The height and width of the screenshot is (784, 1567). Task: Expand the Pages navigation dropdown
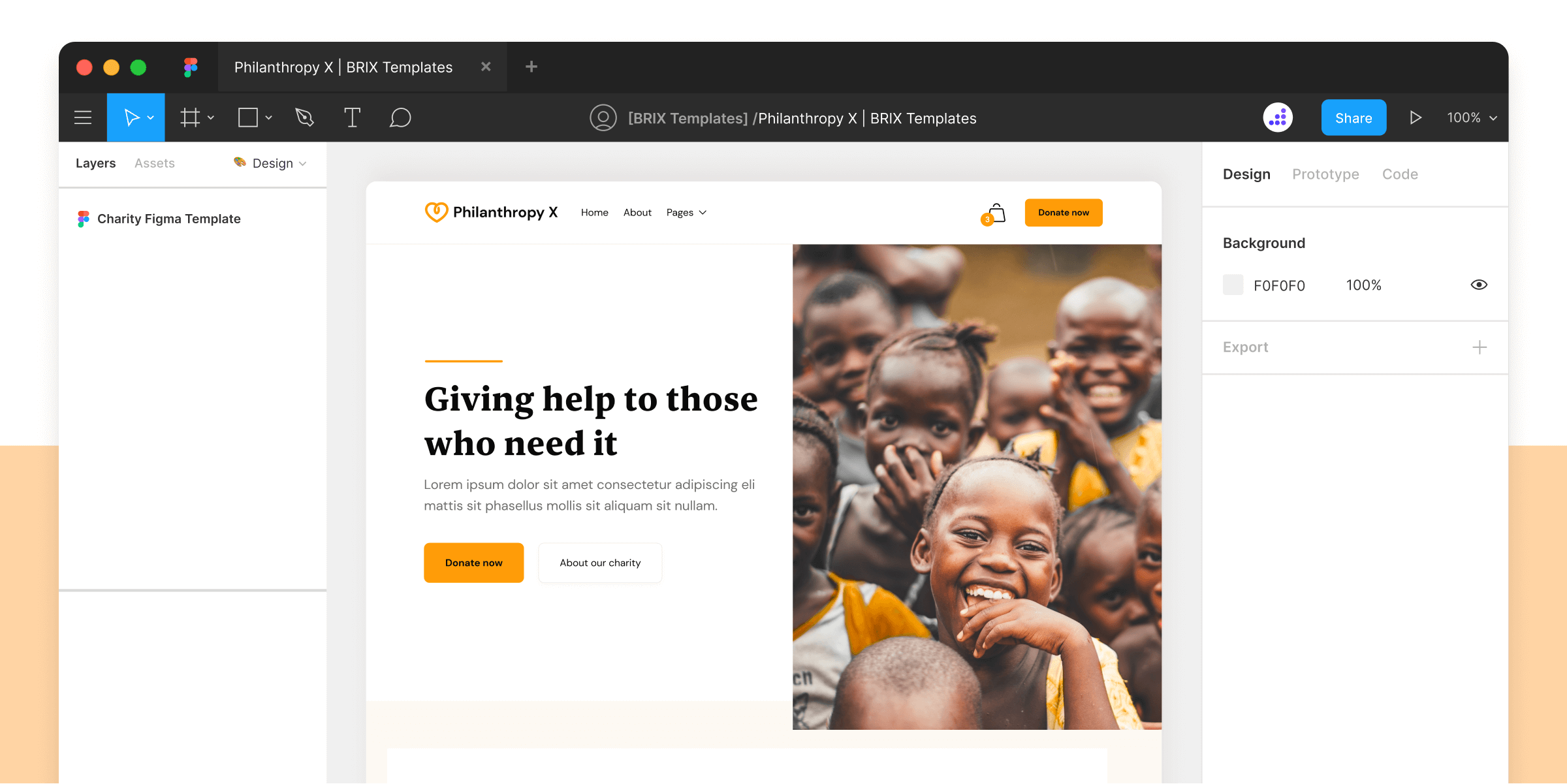[687, 212]
